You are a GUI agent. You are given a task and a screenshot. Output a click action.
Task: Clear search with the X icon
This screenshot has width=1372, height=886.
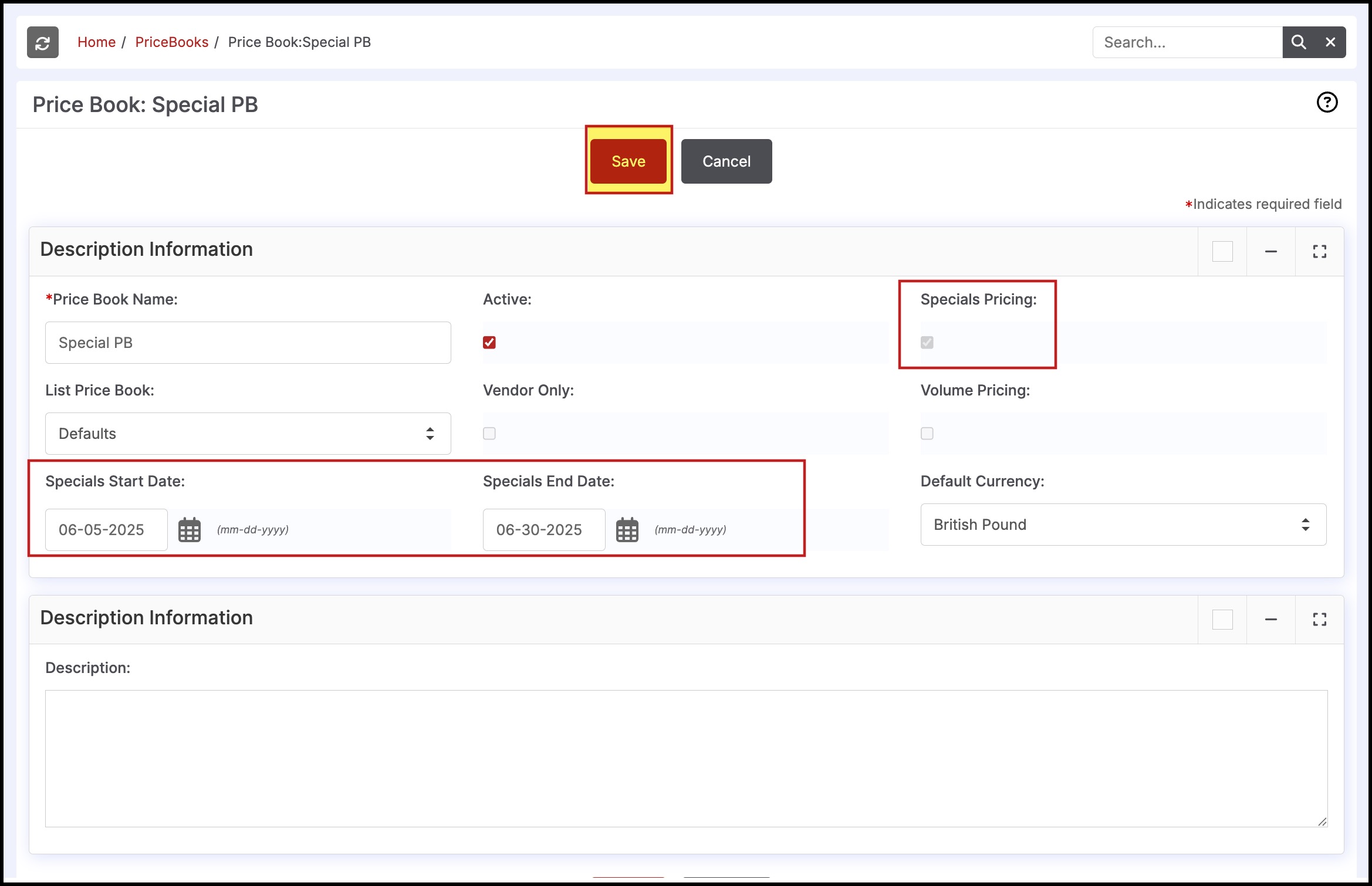pos(1330,42)
